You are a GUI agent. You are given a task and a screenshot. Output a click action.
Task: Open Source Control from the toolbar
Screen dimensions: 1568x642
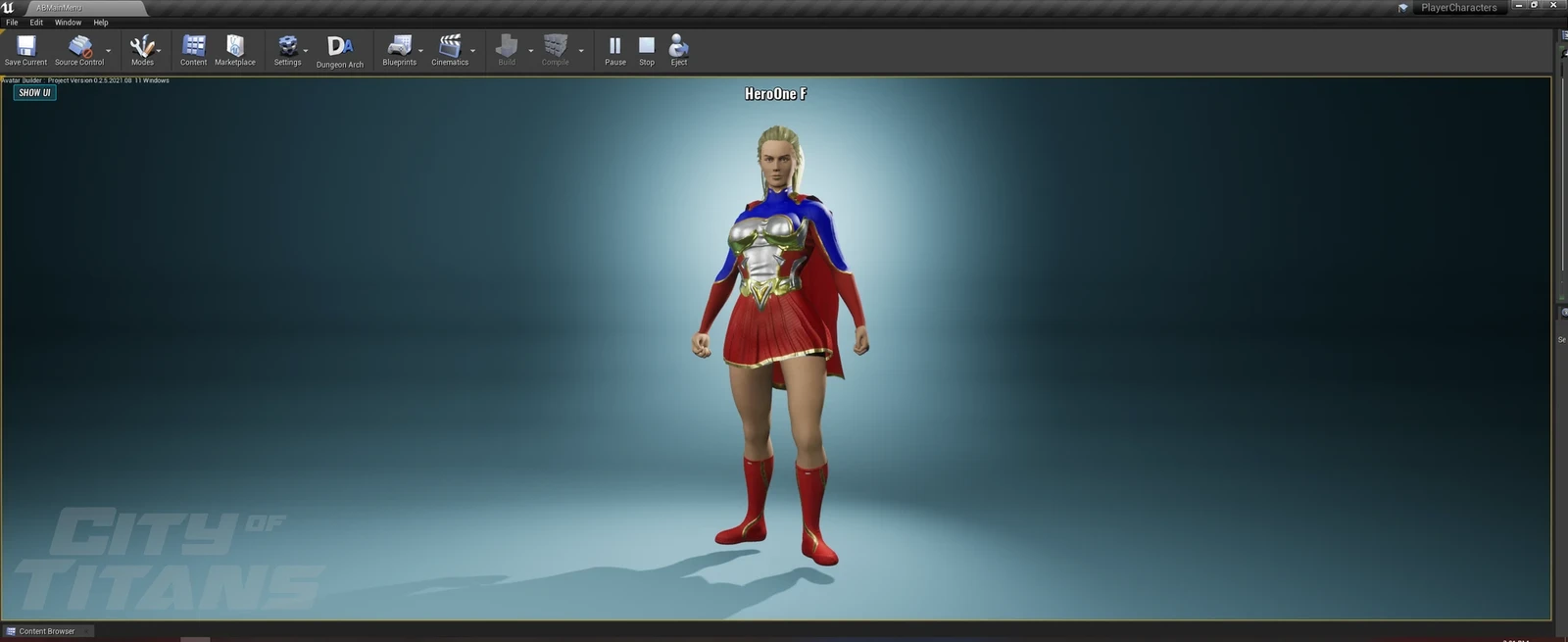click(79, 50)
